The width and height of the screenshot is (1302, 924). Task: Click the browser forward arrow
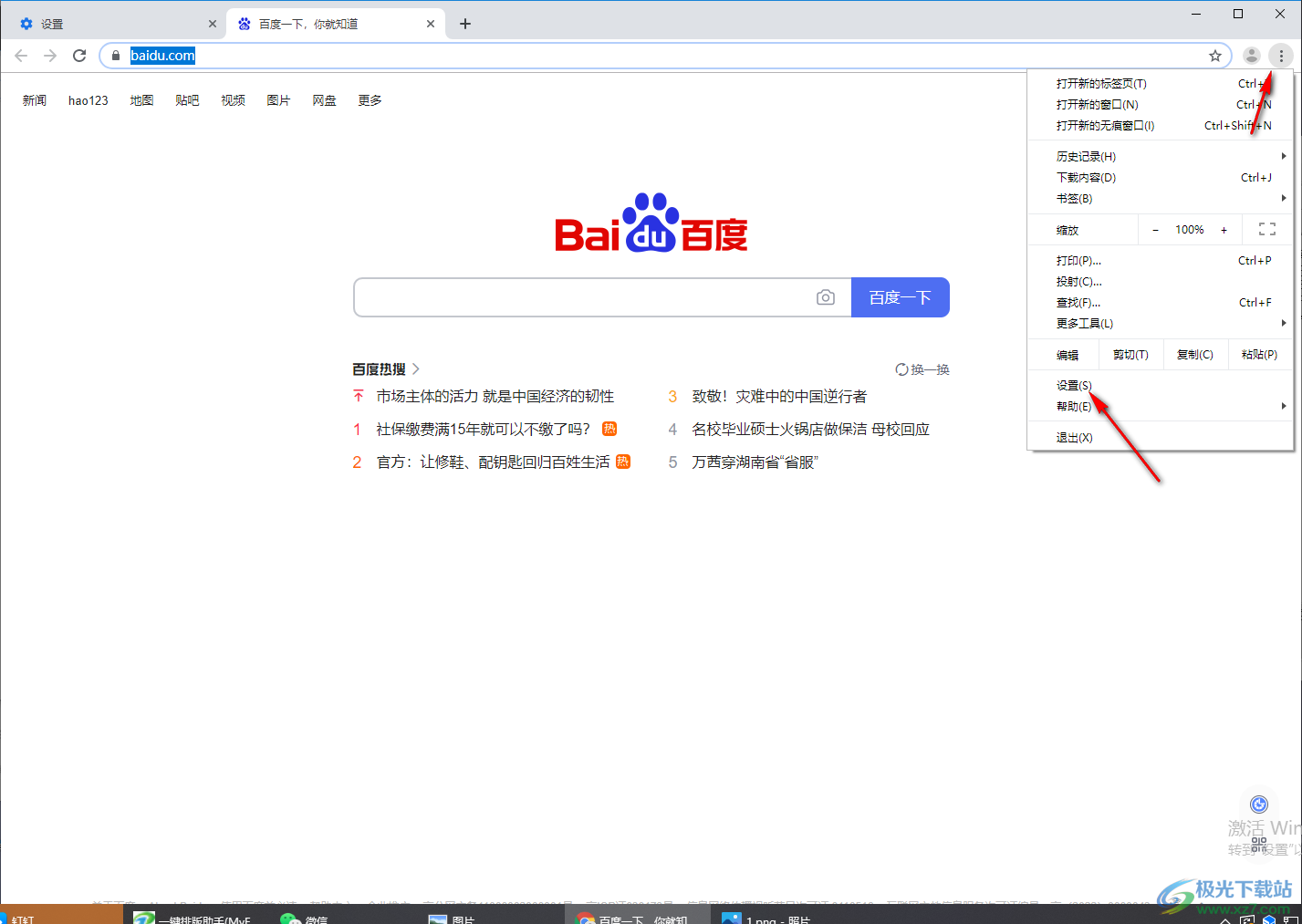click(x=50, y=56)
